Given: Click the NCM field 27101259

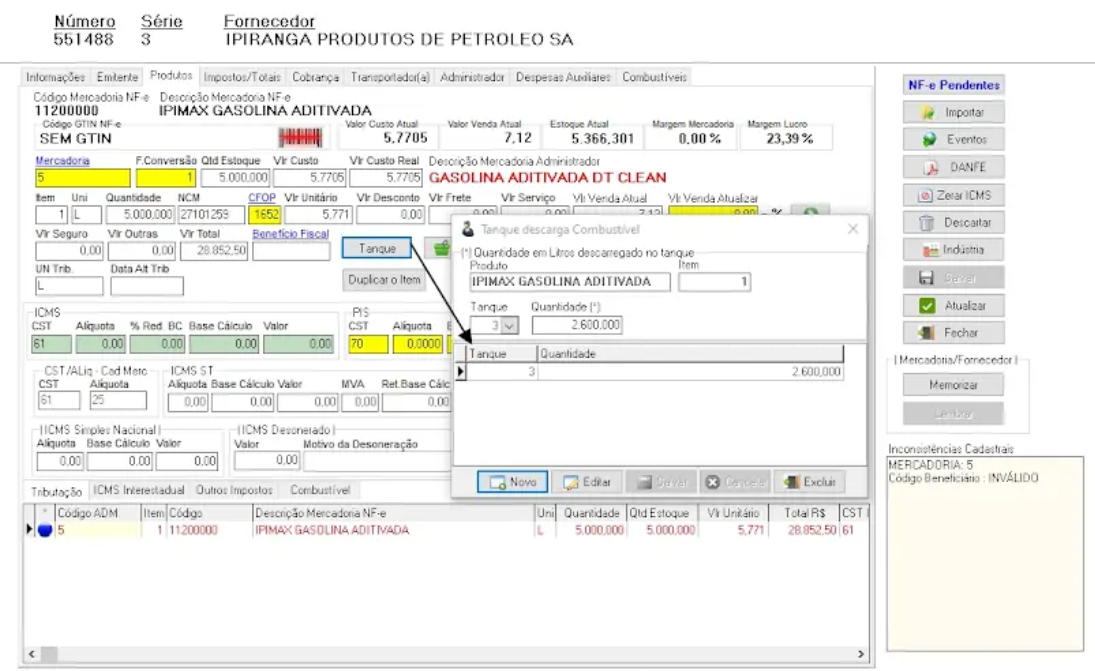Looking at the screenshot, I should 212,214.
